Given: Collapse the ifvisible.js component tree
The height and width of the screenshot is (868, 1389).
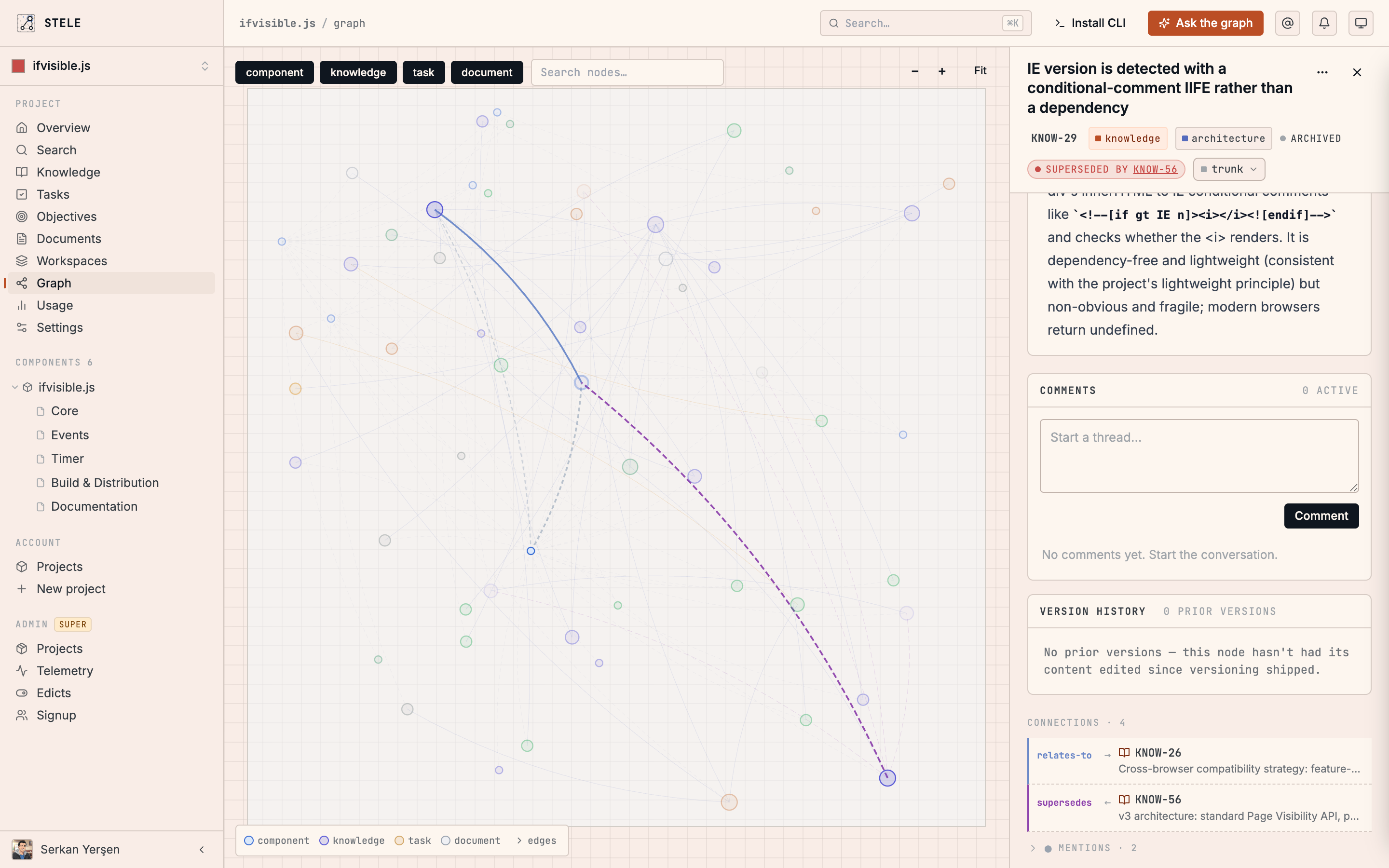Looking at the screenshot, I should pyautogui.click(x=15, y=388).
